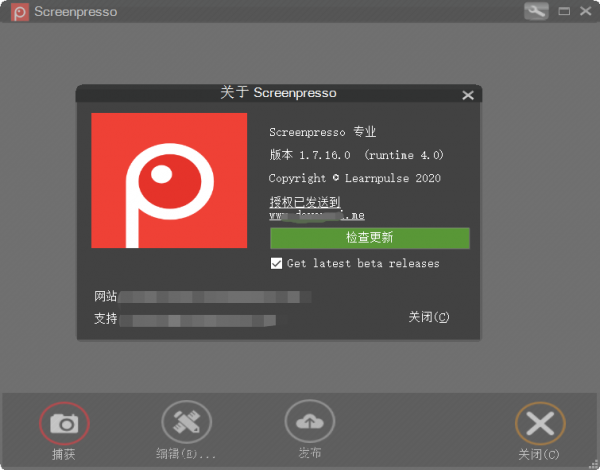Open the wrench settings icon in title bar
The image size is (600, 470).
(x=536, y=11)
